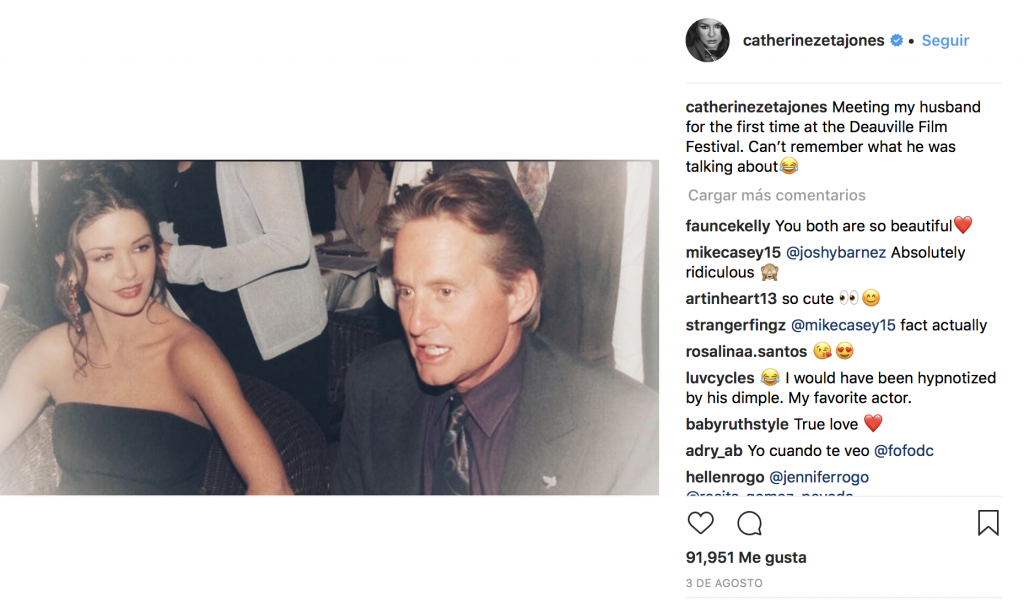1024x608 pixels.
Task: Open comments with the speech bubble icon
Action: 750,523
